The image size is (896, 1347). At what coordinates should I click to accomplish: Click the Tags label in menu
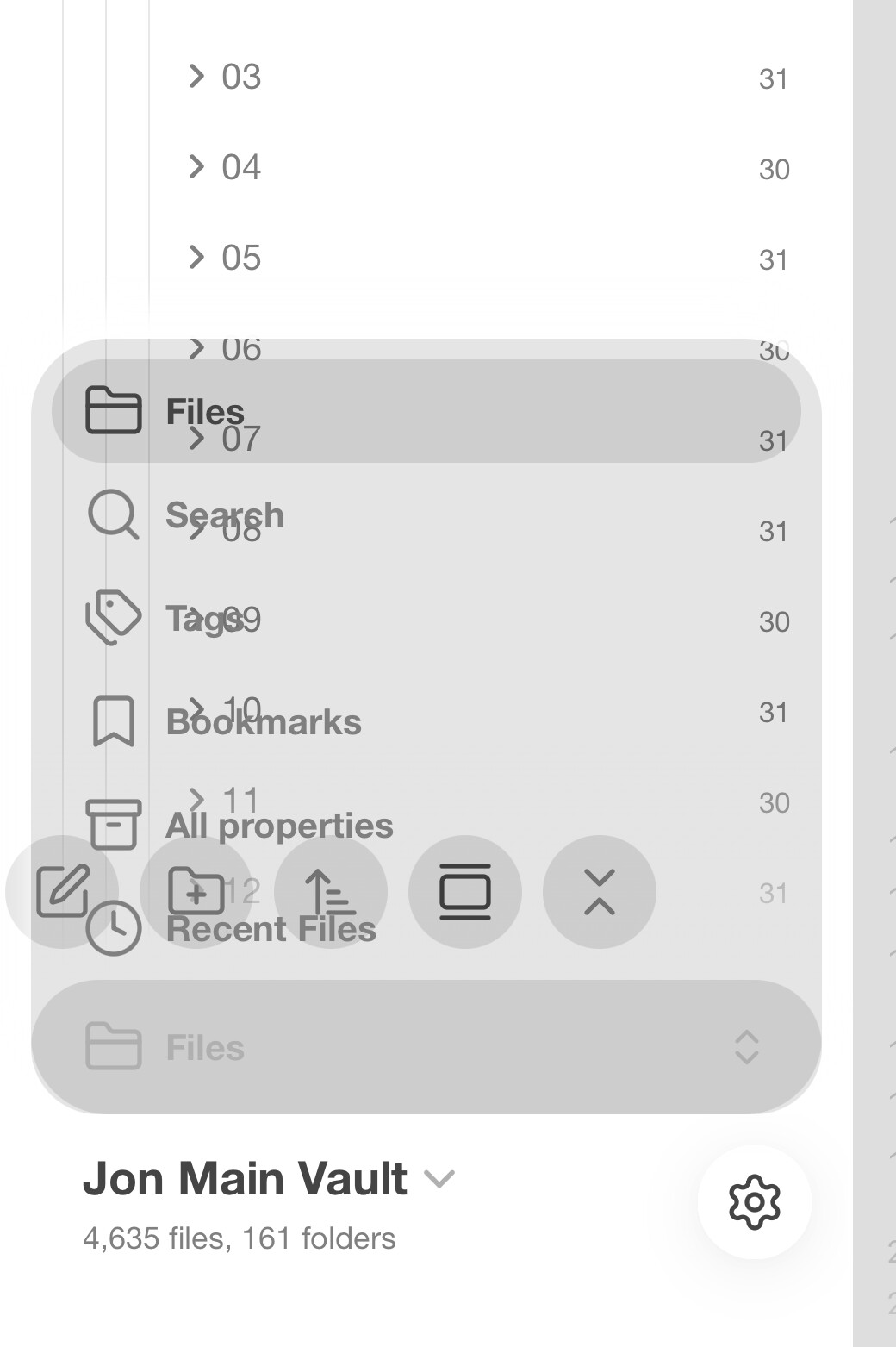204,619
